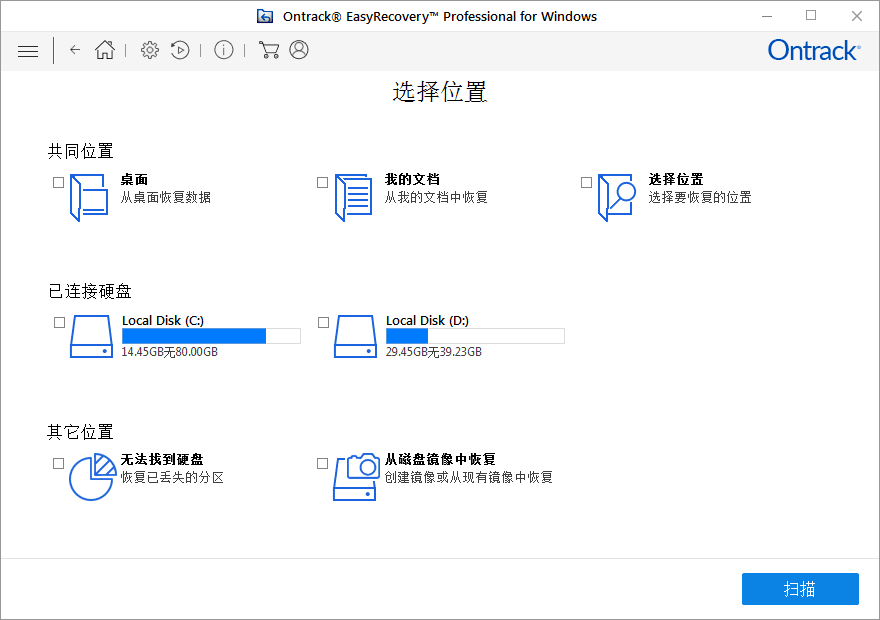Check the 从磁盘镜像中恢复 checkbox
Image resolution: width=880 pixels, height=620 pixels.
tap(322, 463)
